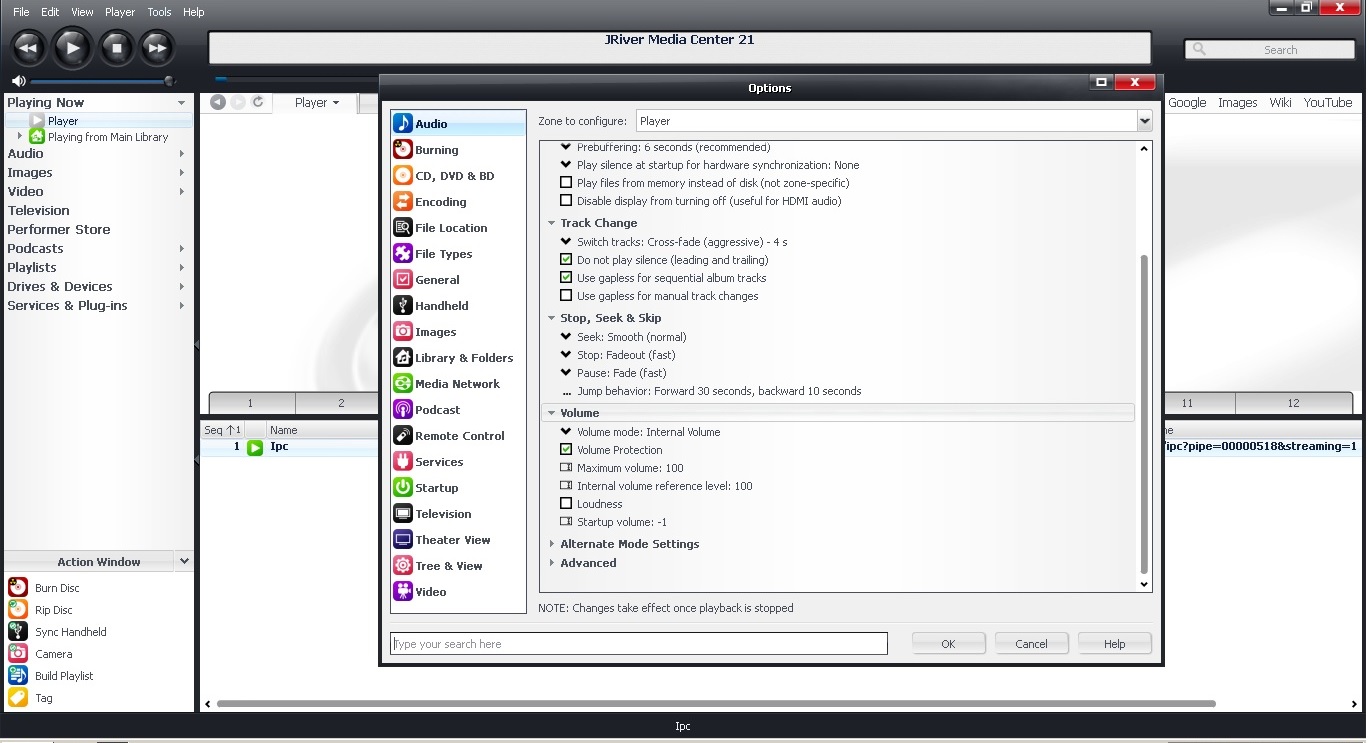The width and height of the screenshot is (1369, 743).
Task: Open Tree & View options category
Action: click(x=458, y=566)
